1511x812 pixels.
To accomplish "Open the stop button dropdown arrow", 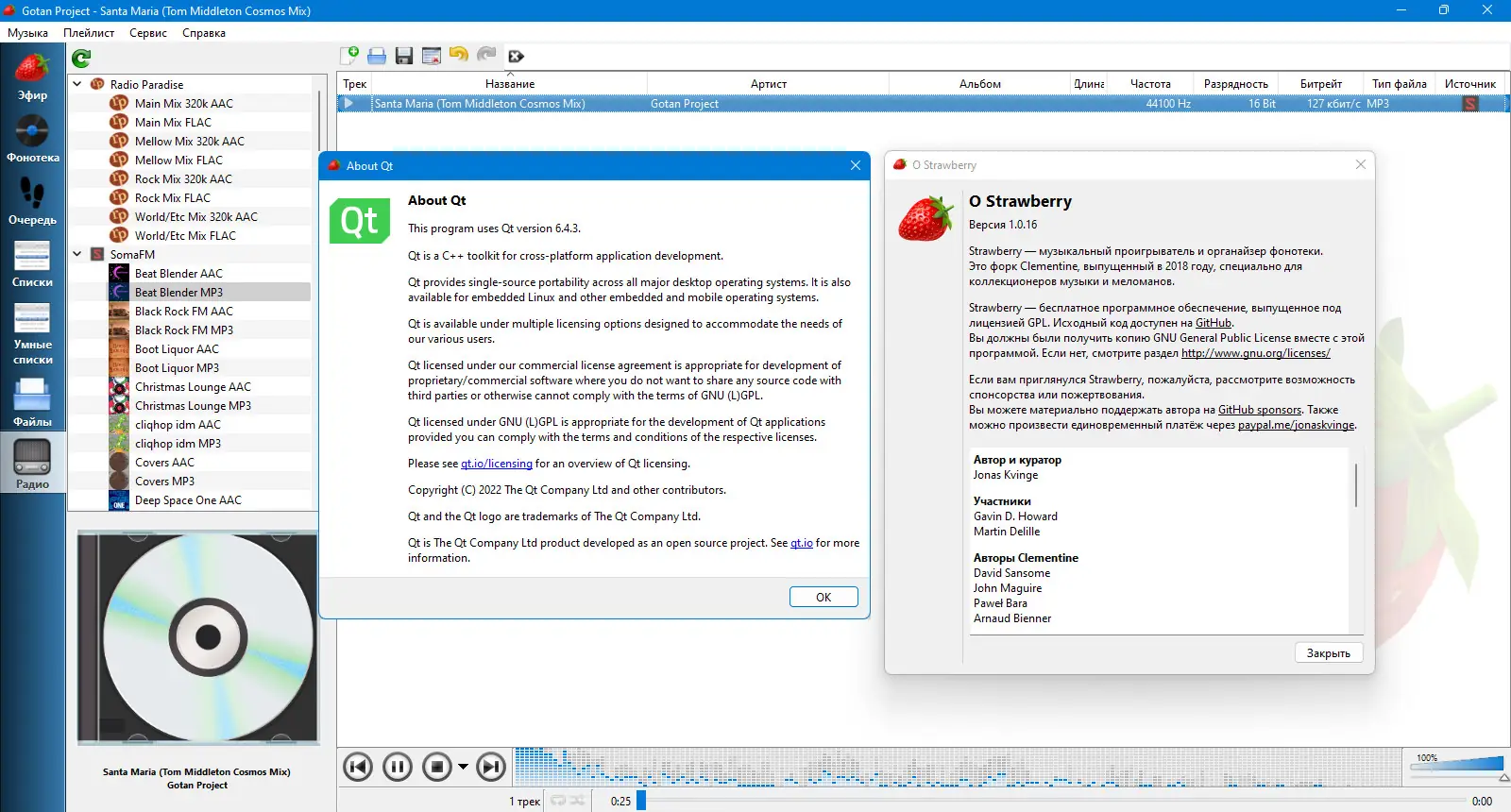I will 463,767.
